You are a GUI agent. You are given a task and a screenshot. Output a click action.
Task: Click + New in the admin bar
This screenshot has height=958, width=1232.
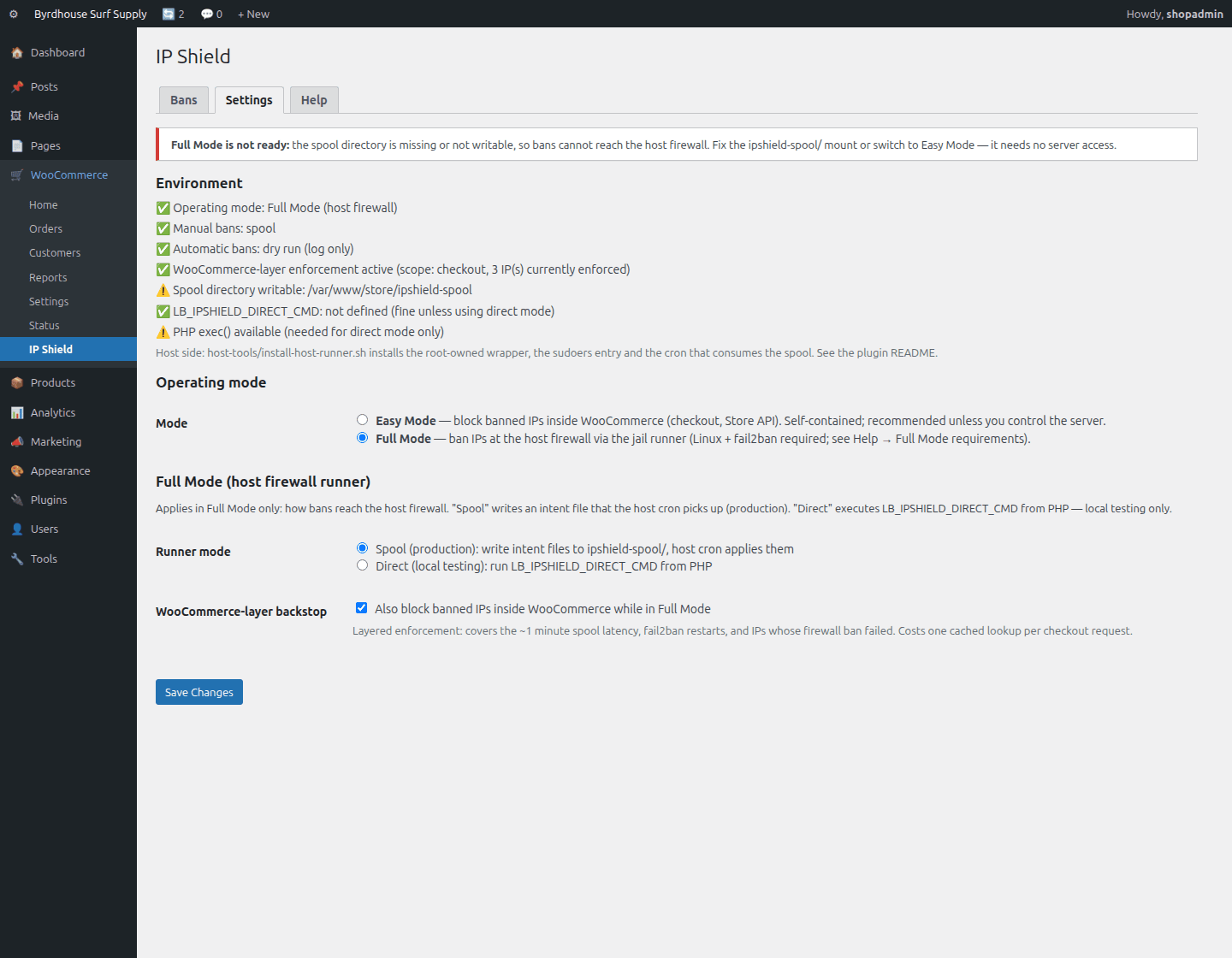click(x=253, y=15)
